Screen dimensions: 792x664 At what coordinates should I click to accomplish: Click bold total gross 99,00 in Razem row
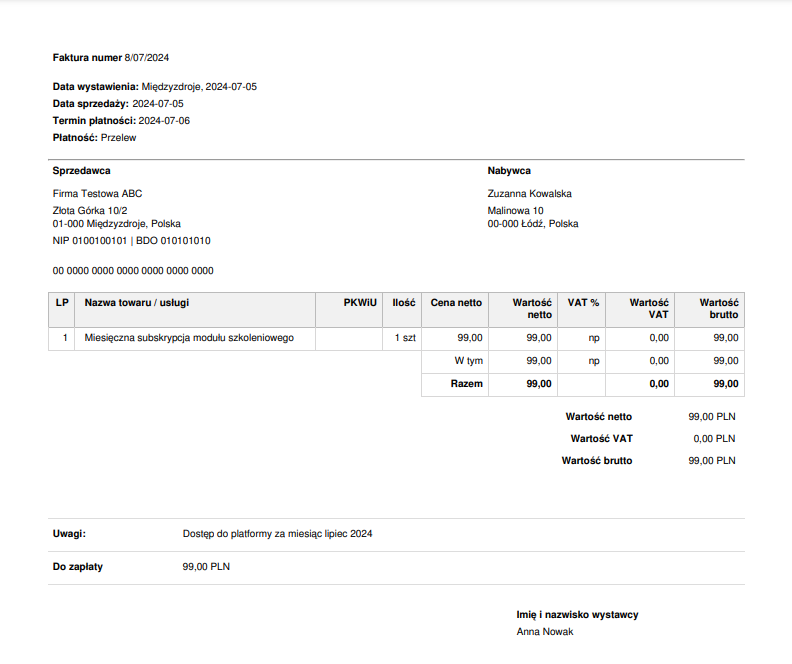point(726,384)
